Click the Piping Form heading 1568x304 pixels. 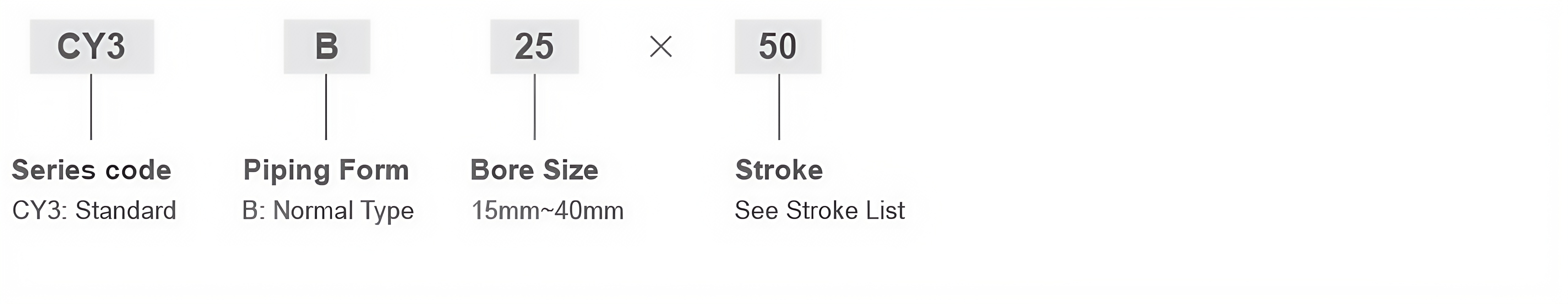(326, 171)
